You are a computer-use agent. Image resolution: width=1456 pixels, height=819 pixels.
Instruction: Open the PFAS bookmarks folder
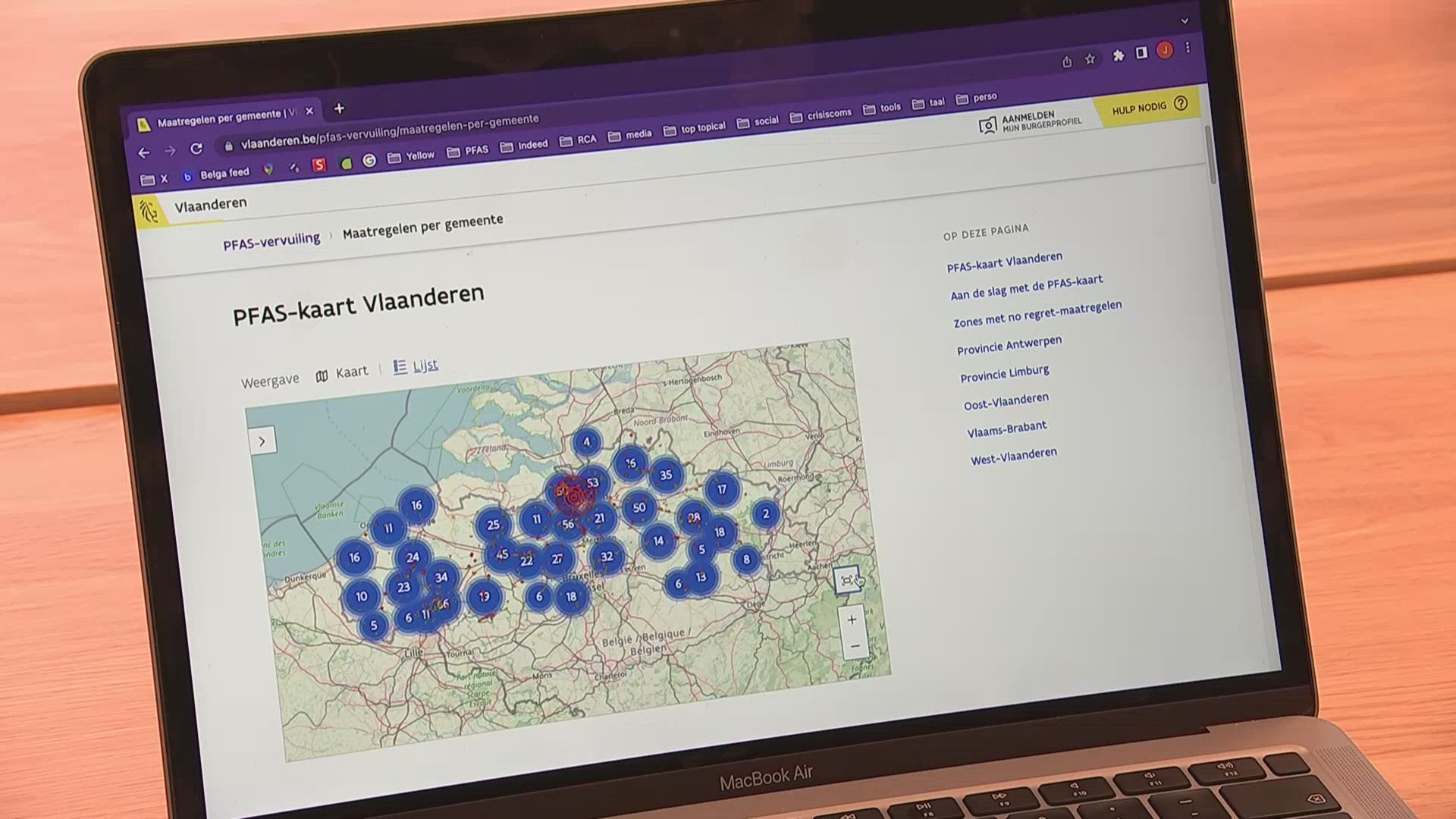468,151
